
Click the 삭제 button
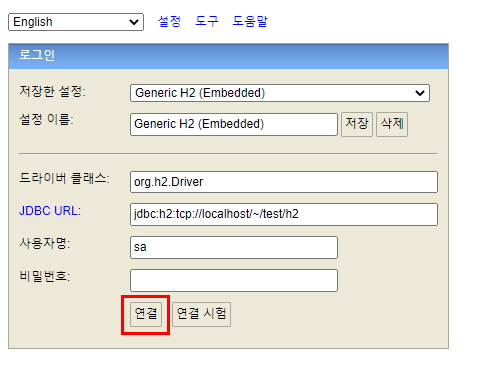(x=392, y=124)
